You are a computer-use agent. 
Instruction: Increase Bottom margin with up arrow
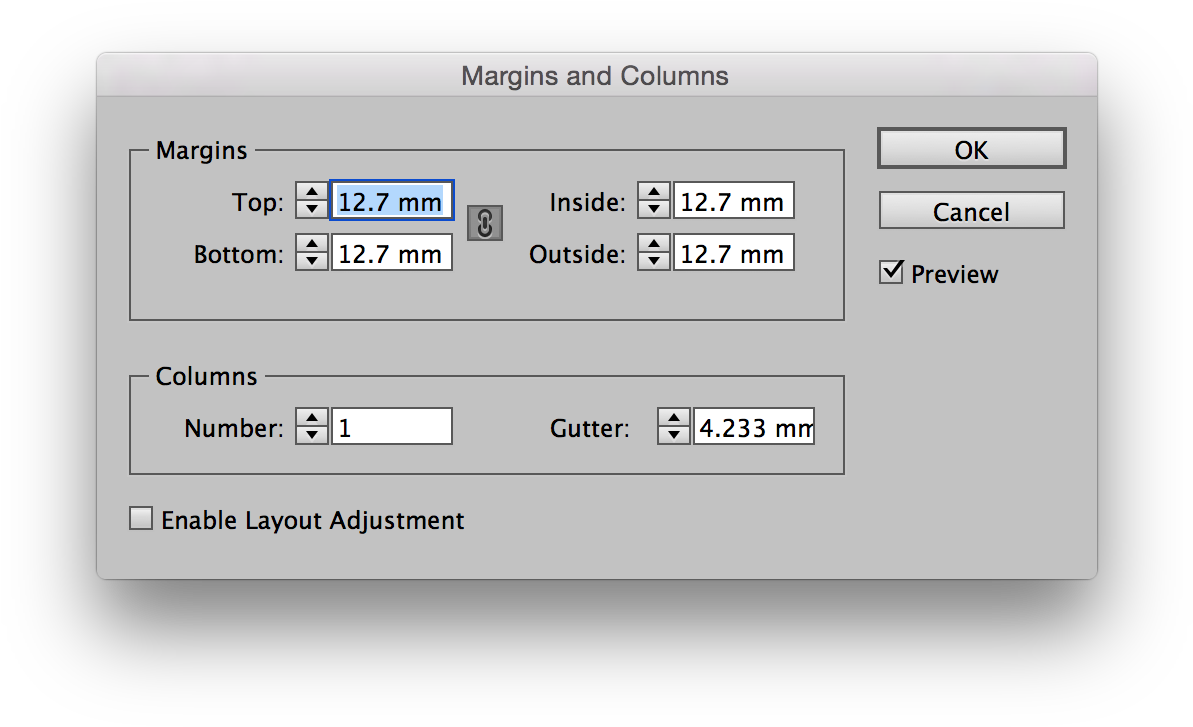pyautogui.click(x=313, y=244)
